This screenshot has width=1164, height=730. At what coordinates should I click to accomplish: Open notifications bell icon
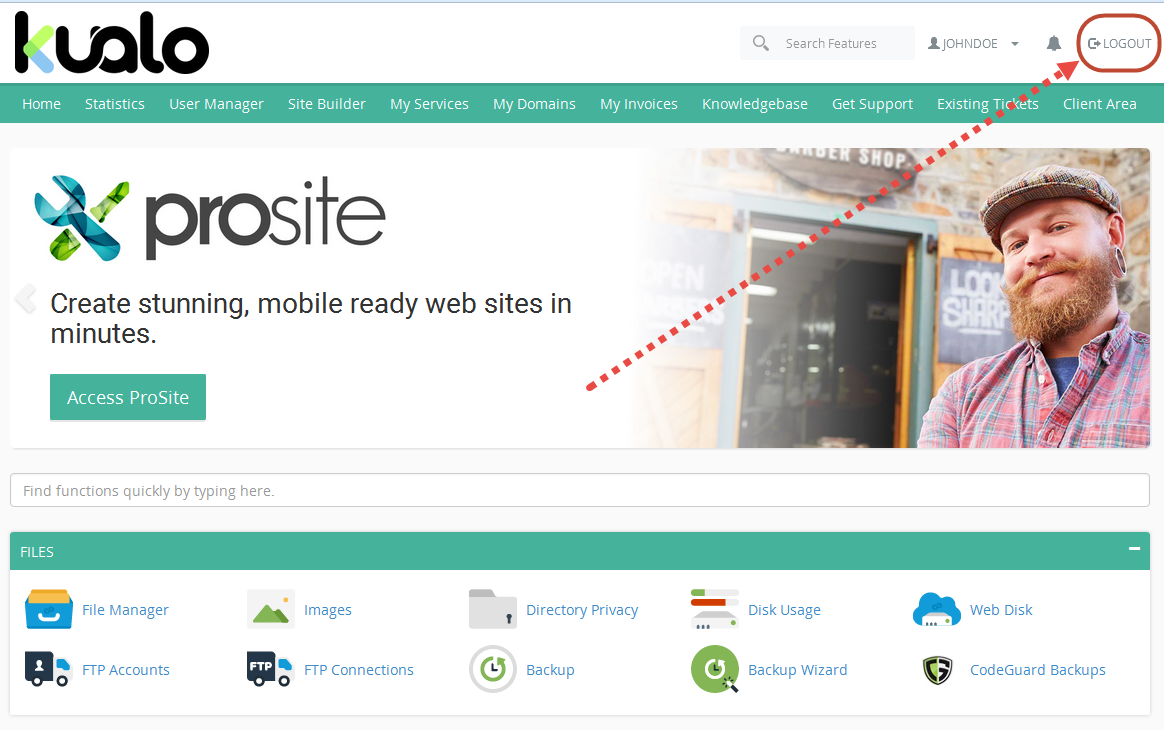click(x=1053, y=43)
